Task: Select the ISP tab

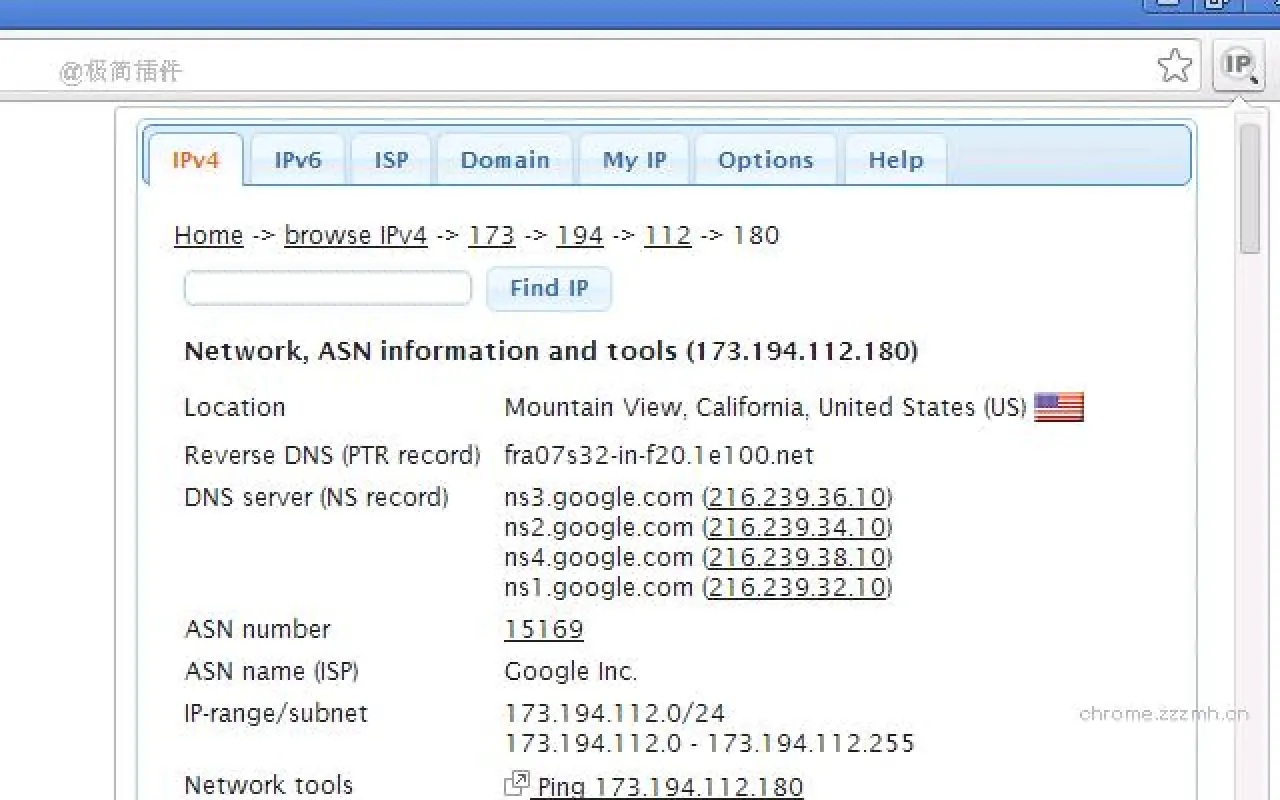Action: coord(391,160)
